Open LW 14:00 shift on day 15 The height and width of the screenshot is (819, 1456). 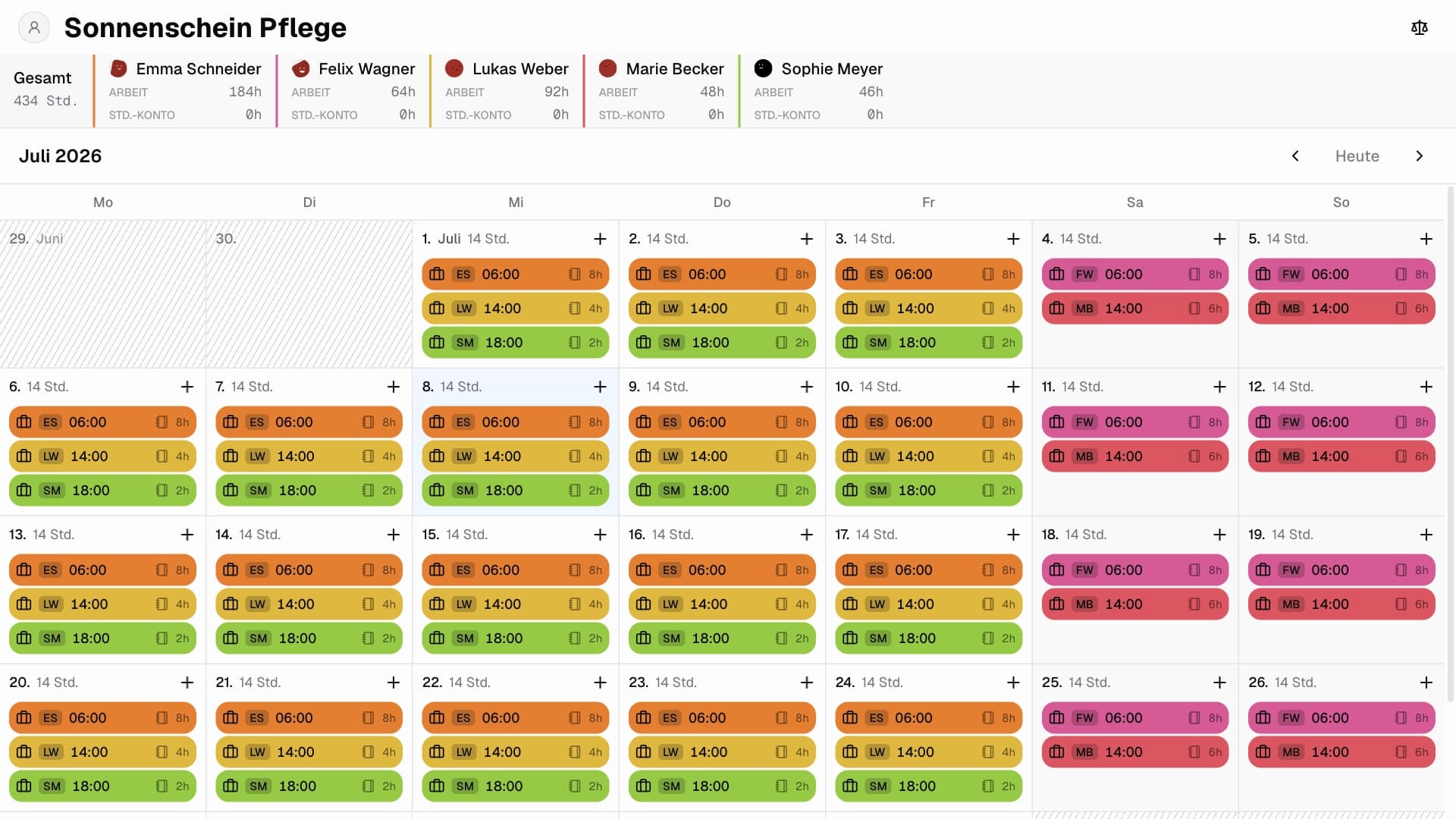click(516, 604)
